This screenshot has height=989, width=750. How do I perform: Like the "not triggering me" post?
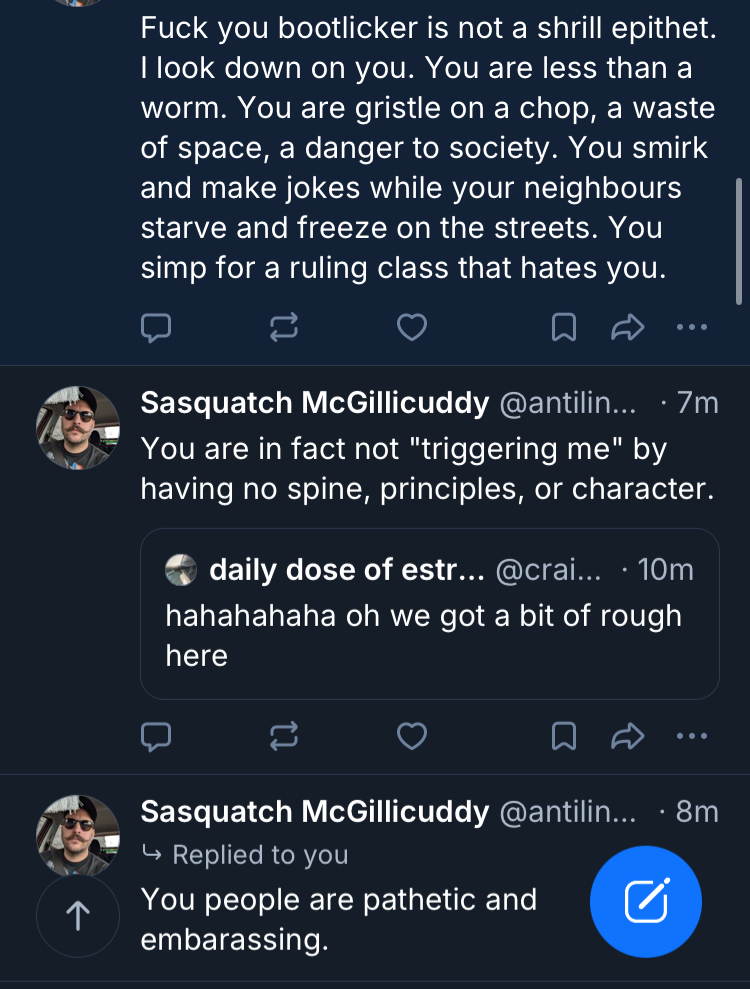click(x=412, y=737)
